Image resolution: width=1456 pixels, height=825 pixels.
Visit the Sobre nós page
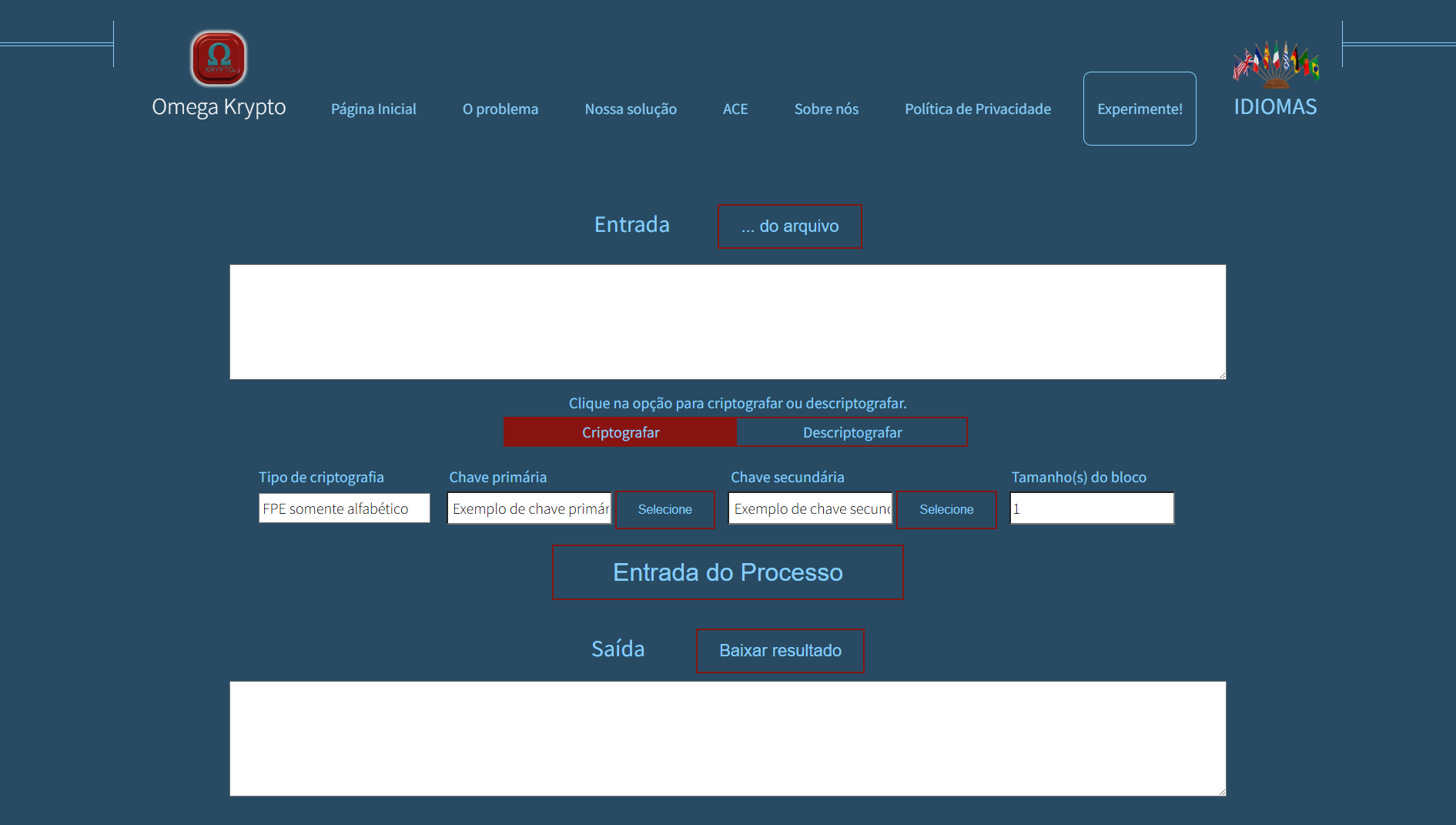coord(826,109)
